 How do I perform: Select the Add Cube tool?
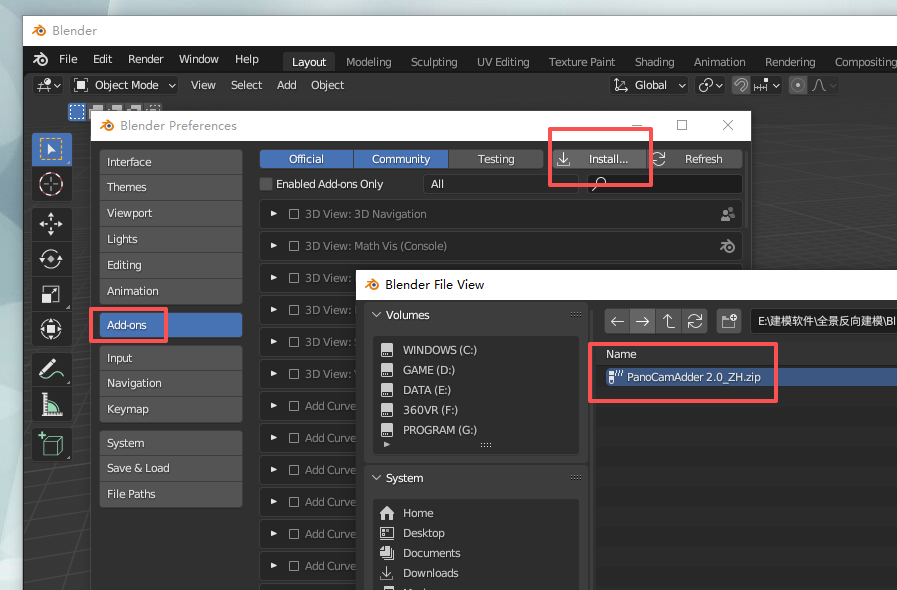coord(50,442)
